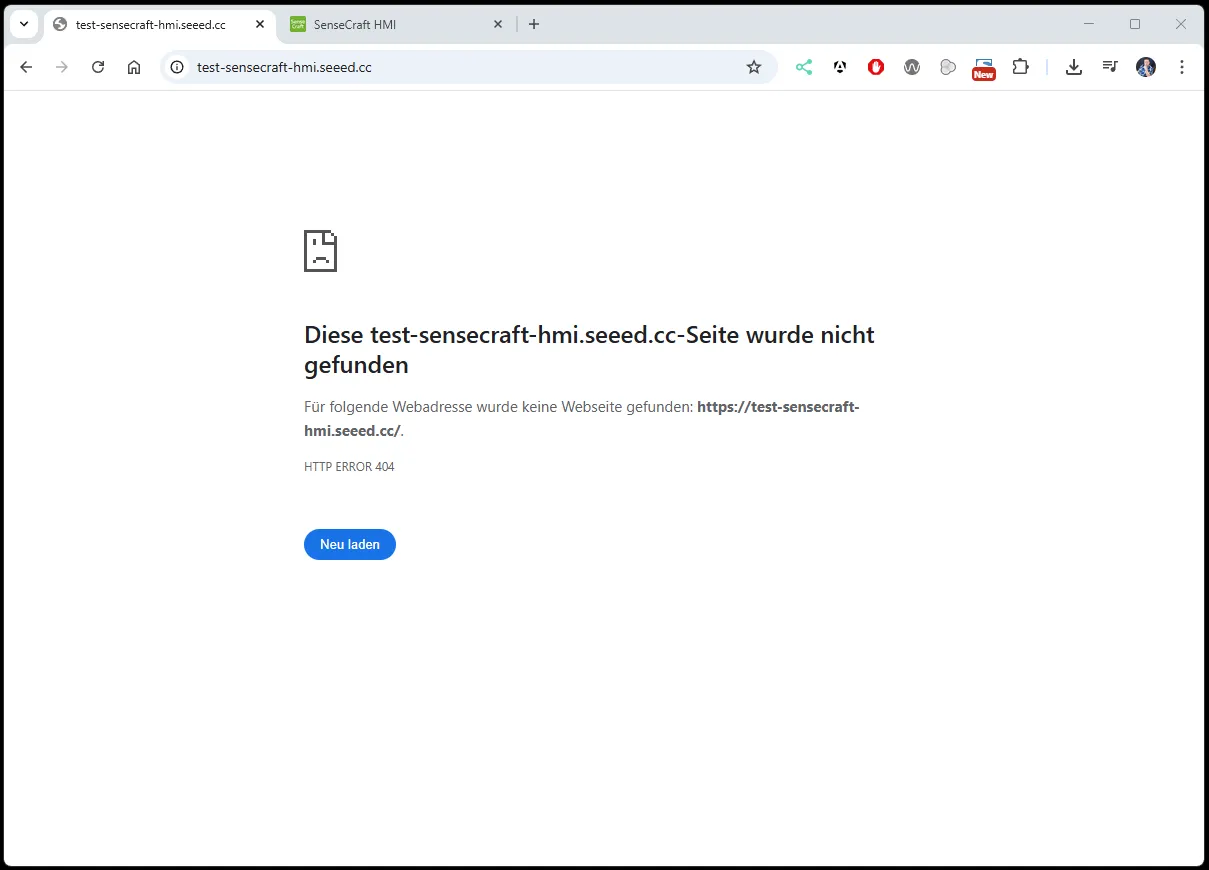This screenshot has height=870, width=1209.
Task: Open the red stop-hand ad blocker extension
Action: [876, 67]
